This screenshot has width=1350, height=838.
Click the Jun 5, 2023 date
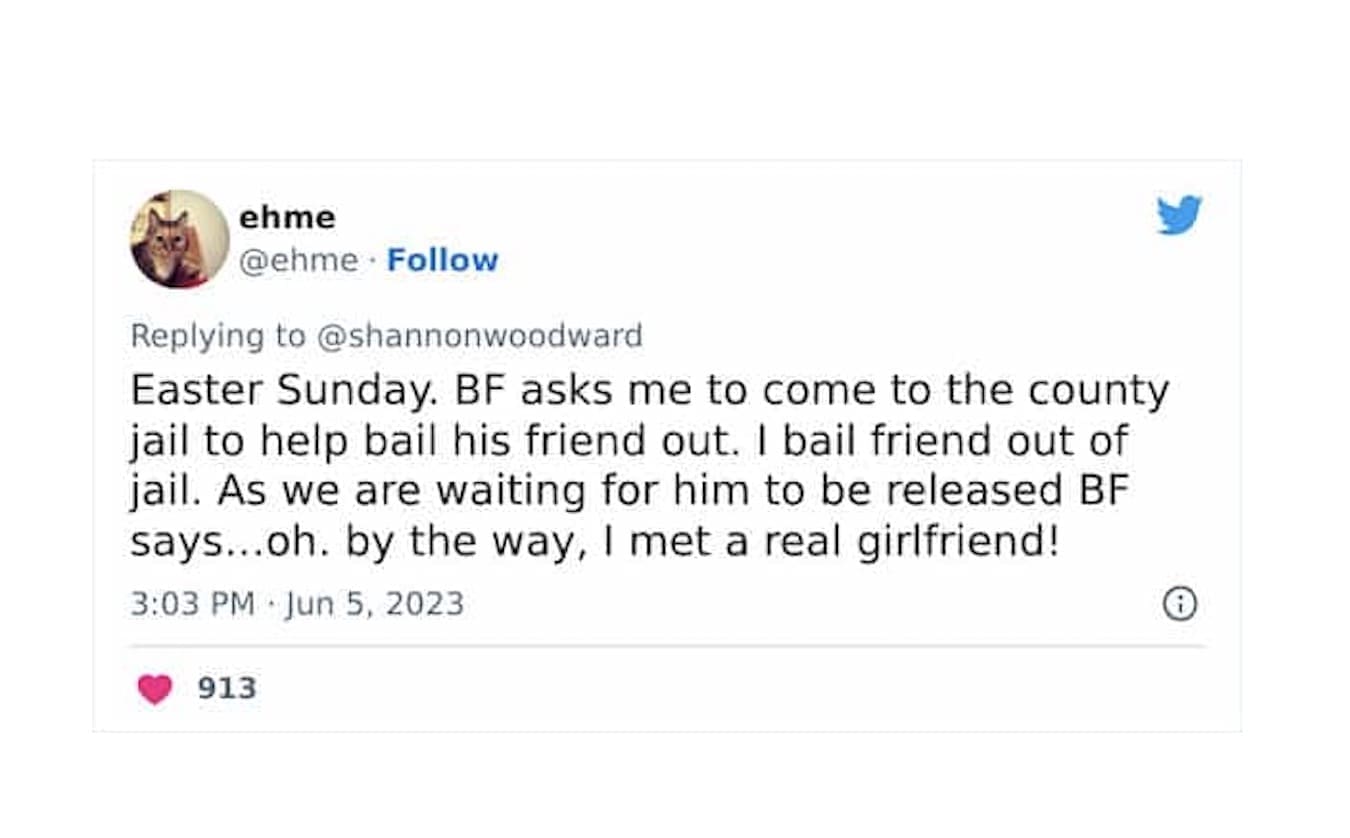(x=374, y=604)
